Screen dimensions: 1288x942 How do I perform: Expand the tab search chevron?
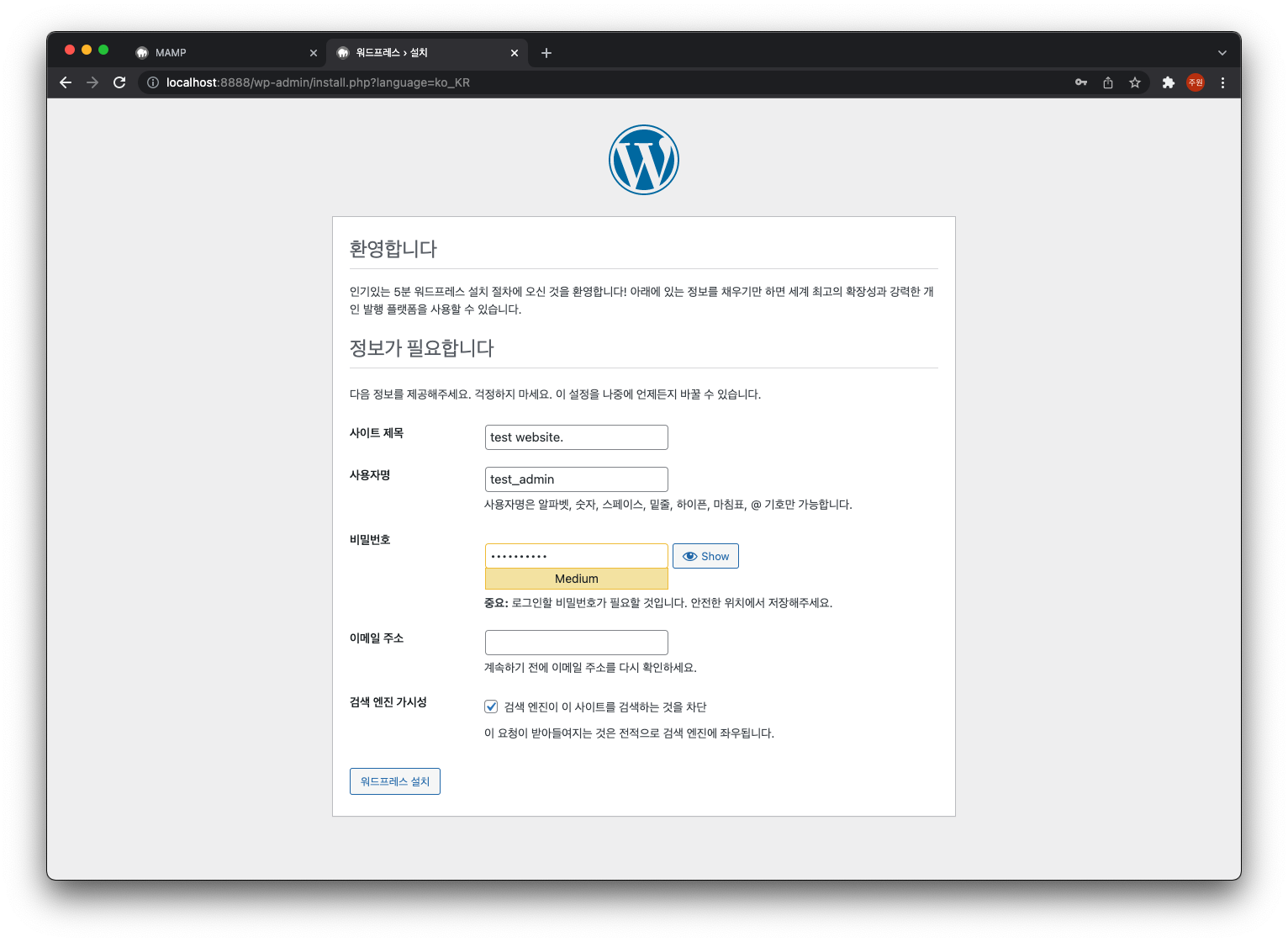point(1222,53)
